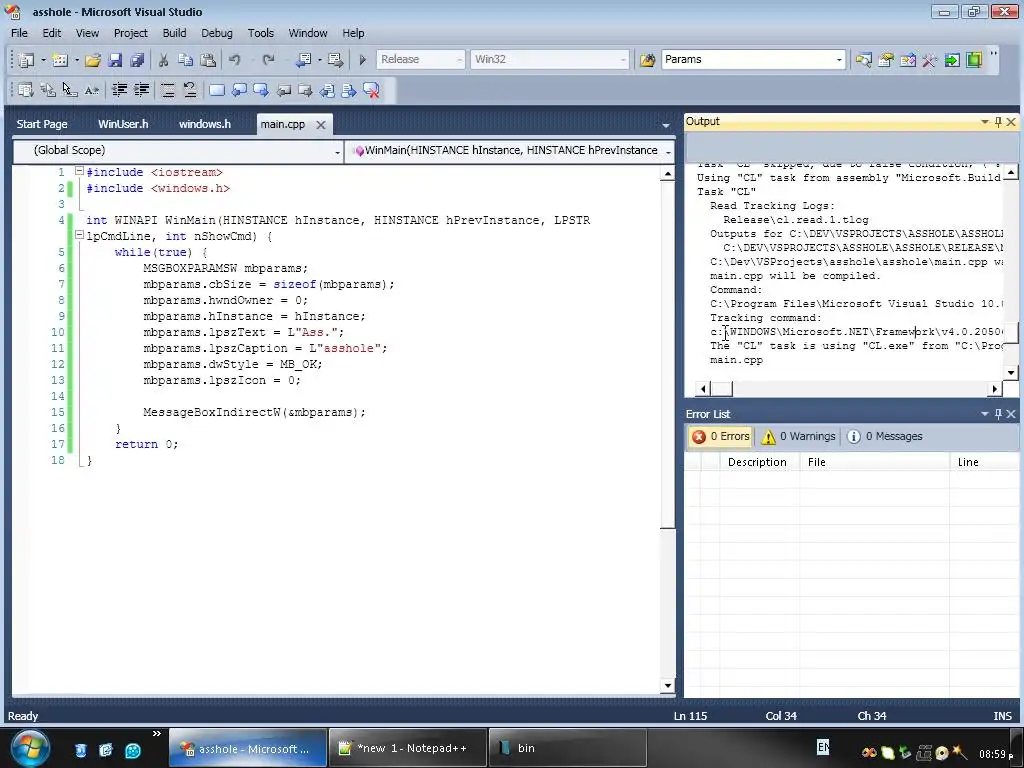
Task: Open the Output window position menu arrow
Action: point(984,122)
